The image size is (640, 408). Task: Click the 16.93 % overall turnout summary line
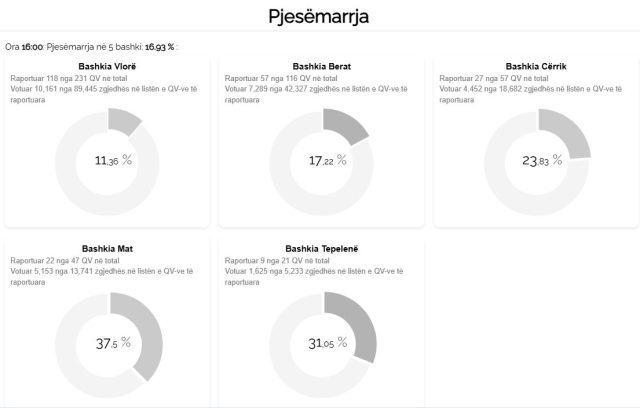pos(91,46)
